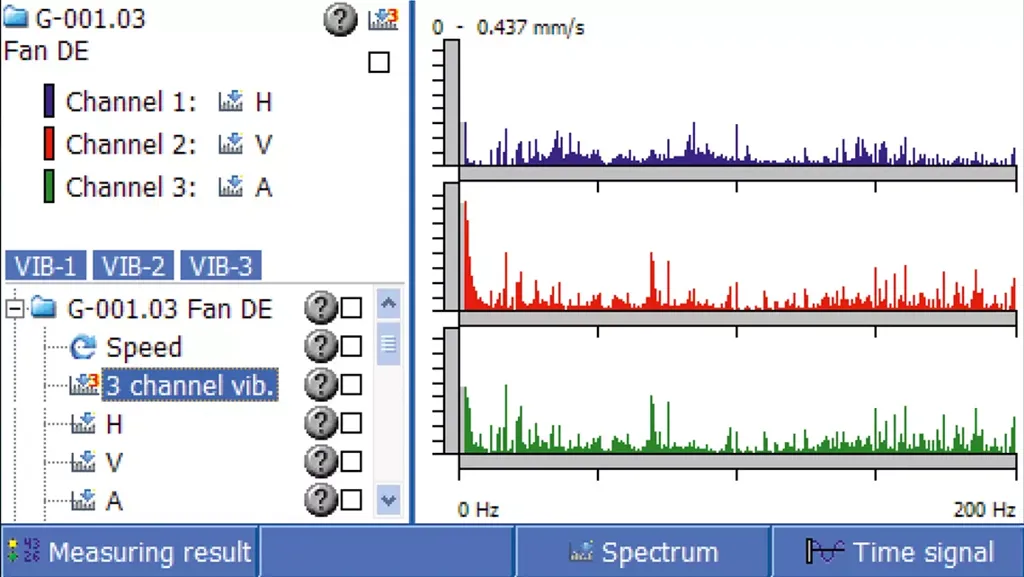The height and width of the screenshot is (577, 1024).
Task: Click the Channel 2 V measurement icon
Action: click(231, 145)
